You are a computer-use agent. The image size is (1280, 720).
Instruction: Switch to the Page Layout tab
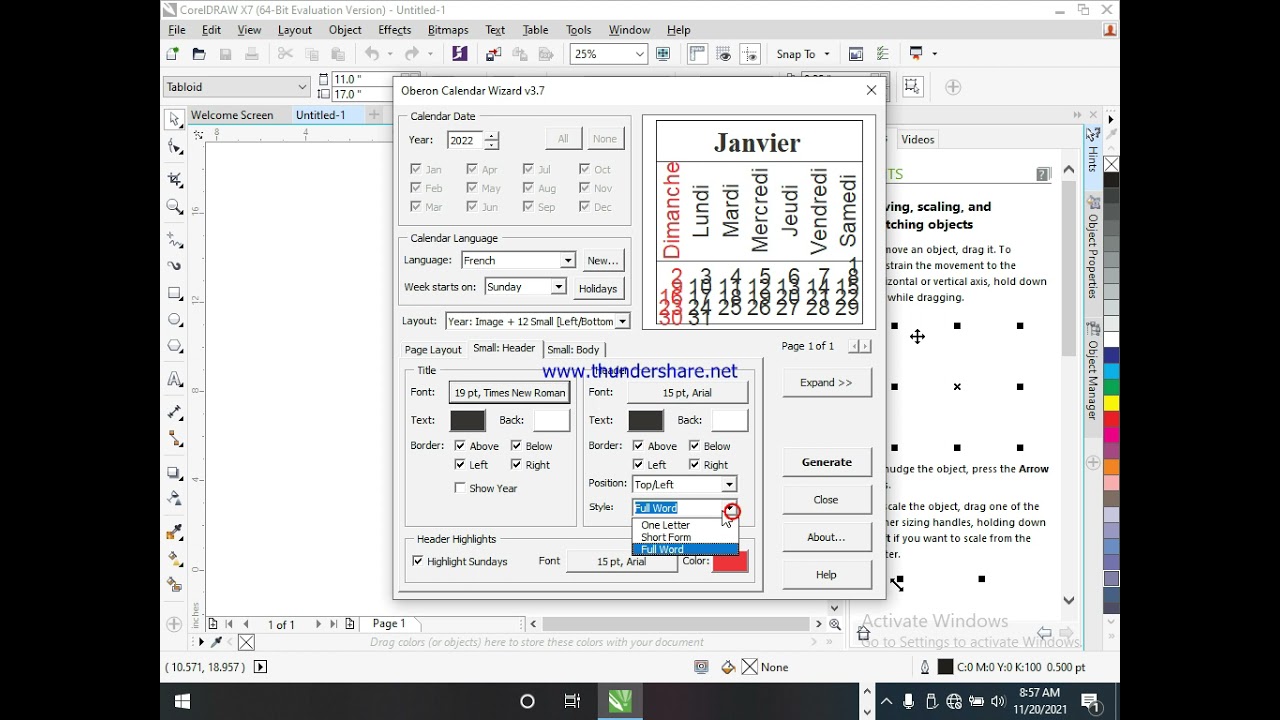tap(433, 350)
